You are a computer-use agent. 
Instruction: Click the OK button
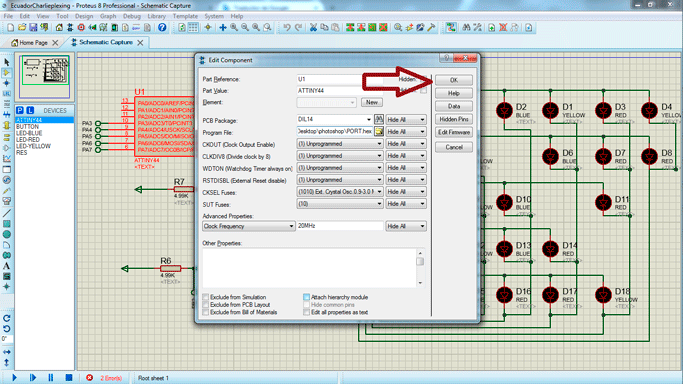point(453,80)
